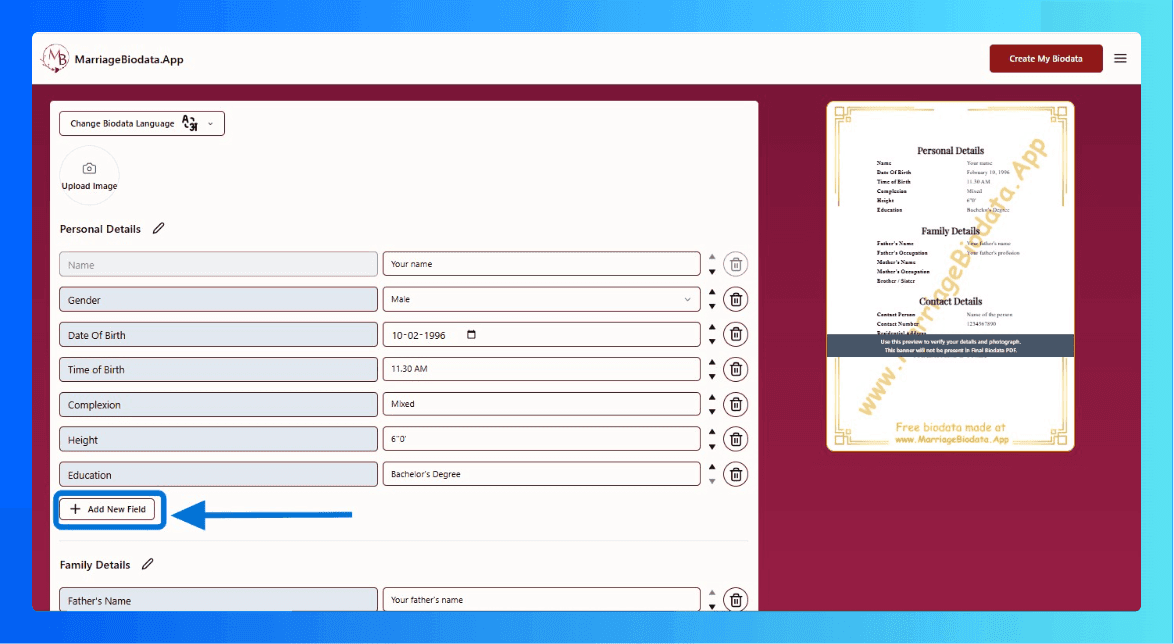Viewport: 1174px width, 644px height.
Task: Click the Upload Image camera icon
Action: [x=89, y=168]
